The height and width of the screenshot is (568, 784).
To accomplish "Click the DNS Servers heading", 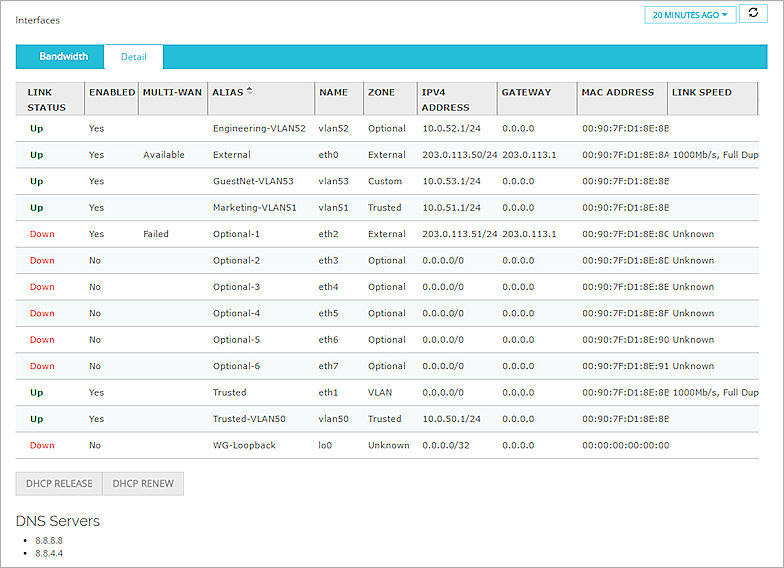I will (x=58, y=521).
